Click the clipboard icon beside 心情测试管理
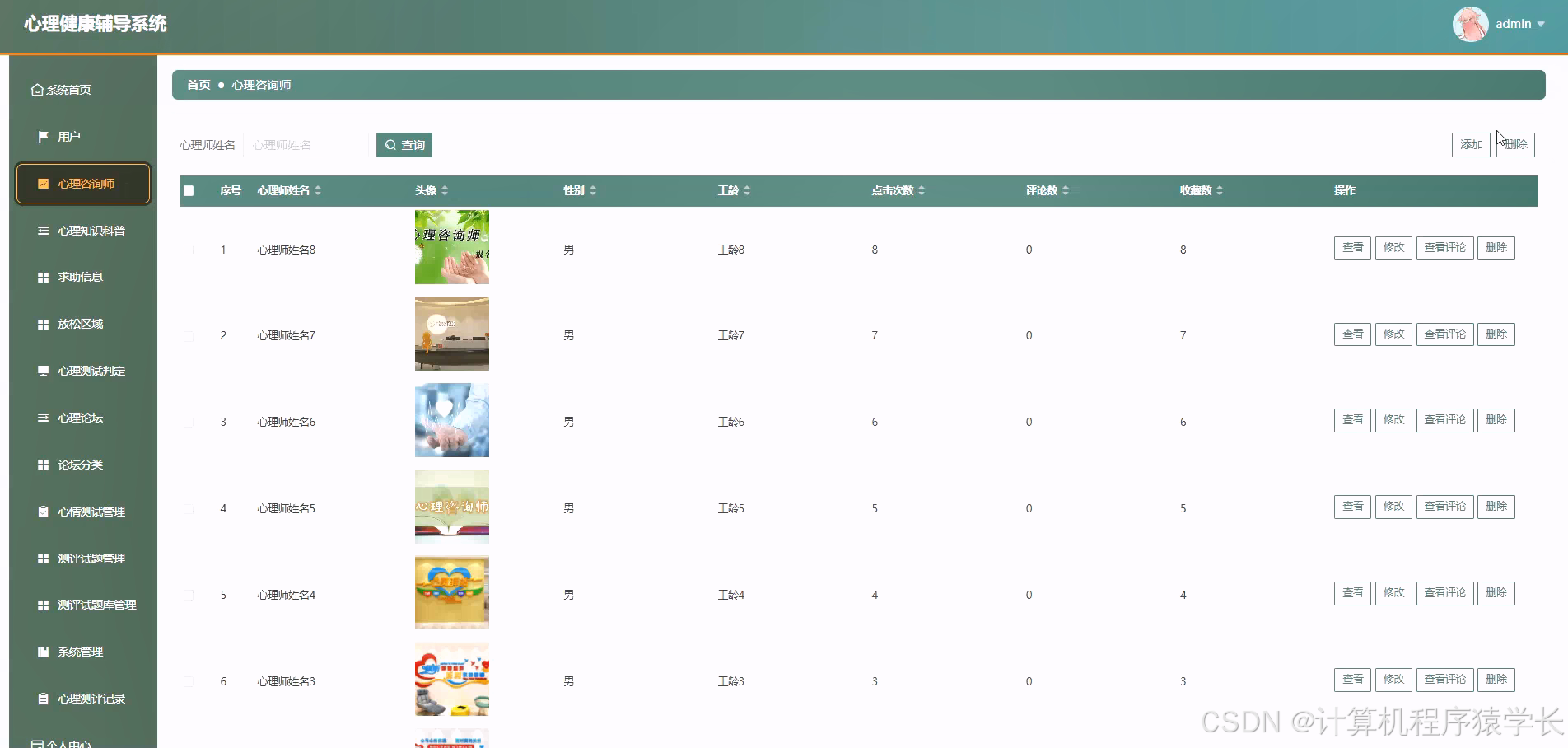1568x748 pixels. click(44, 512)
